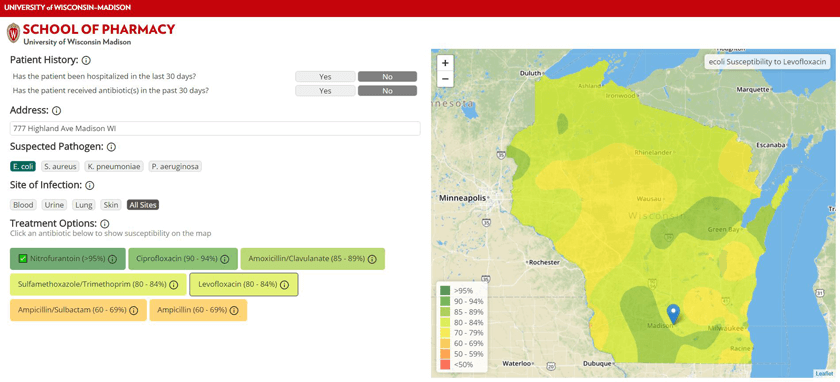The height and width of the screenshot is (382, 840).
Task: Click Green Bay label on the map
Action: 723,230
